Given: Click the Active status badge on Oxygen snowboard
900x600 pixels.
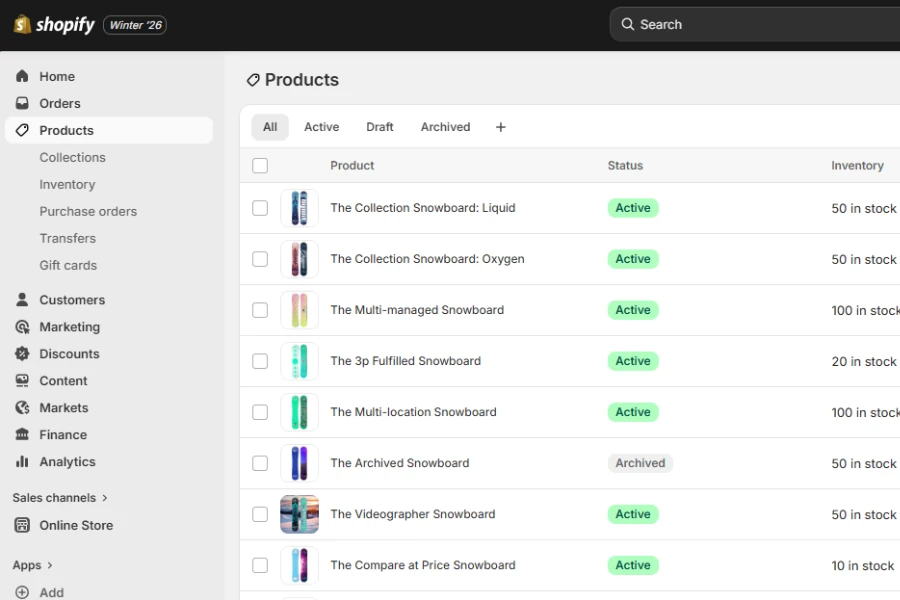Looking at the screenshot, I should click(632, 259).
